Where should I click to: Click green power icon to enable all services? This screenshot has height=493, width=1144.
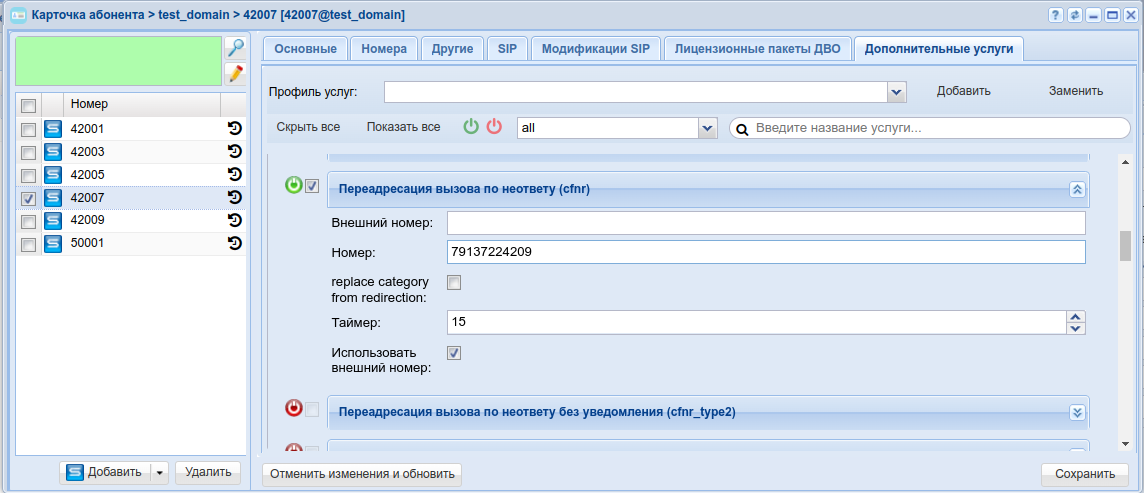tap(471, 127)
